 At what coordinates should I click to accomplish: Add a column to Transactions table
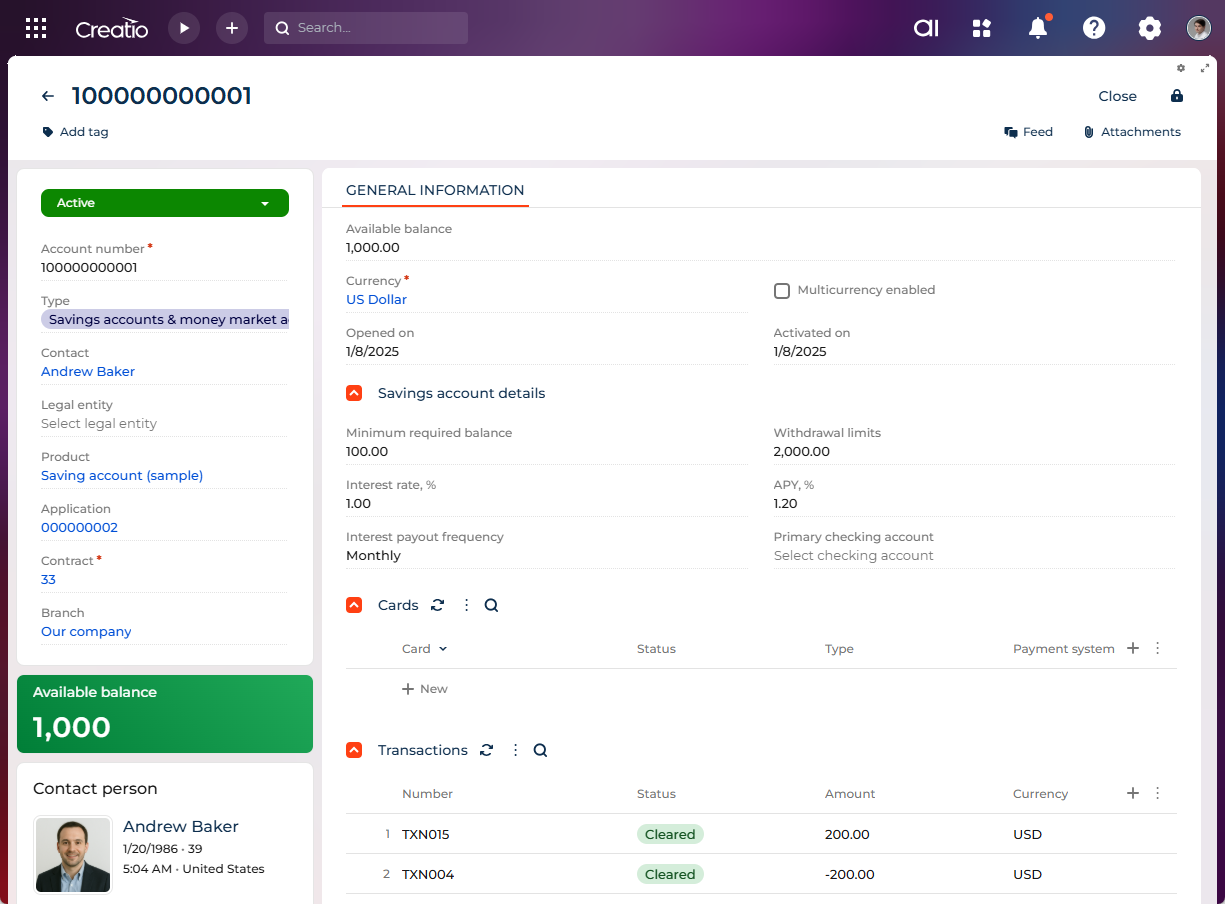coord(1133,793)
